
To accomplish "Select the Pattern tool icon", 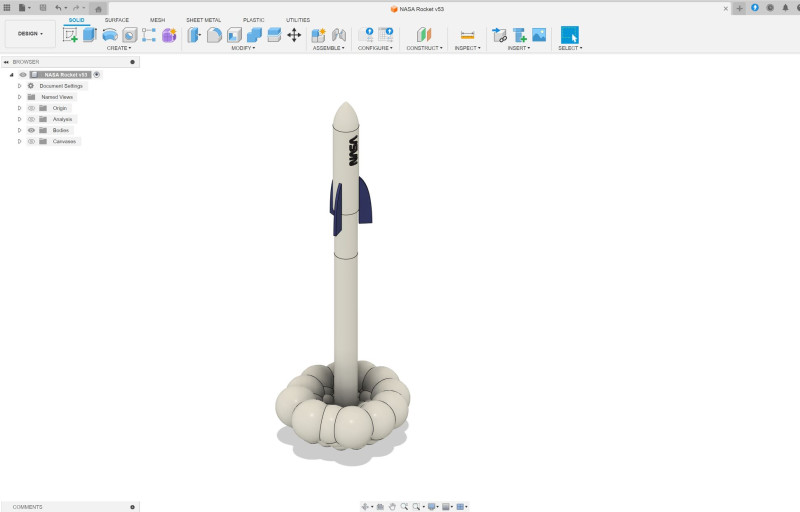I will tap(149, 35).
